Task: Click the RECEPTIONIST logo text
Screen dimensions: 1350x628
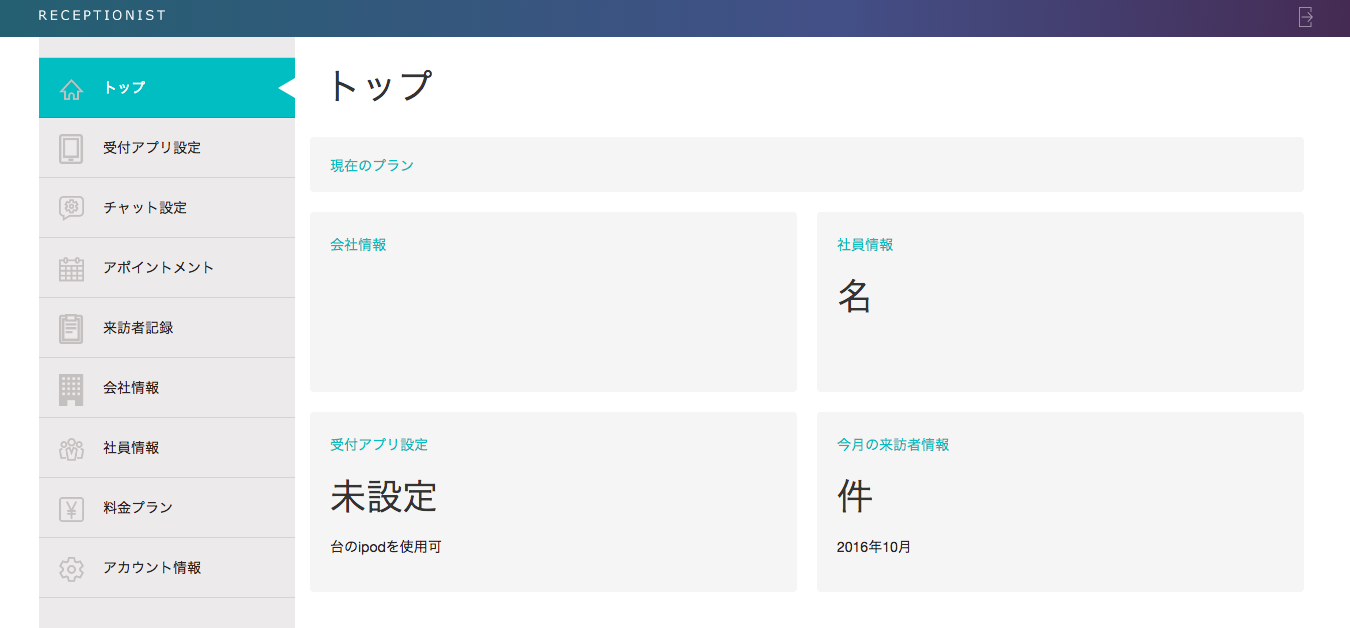Action: (102, 16)
